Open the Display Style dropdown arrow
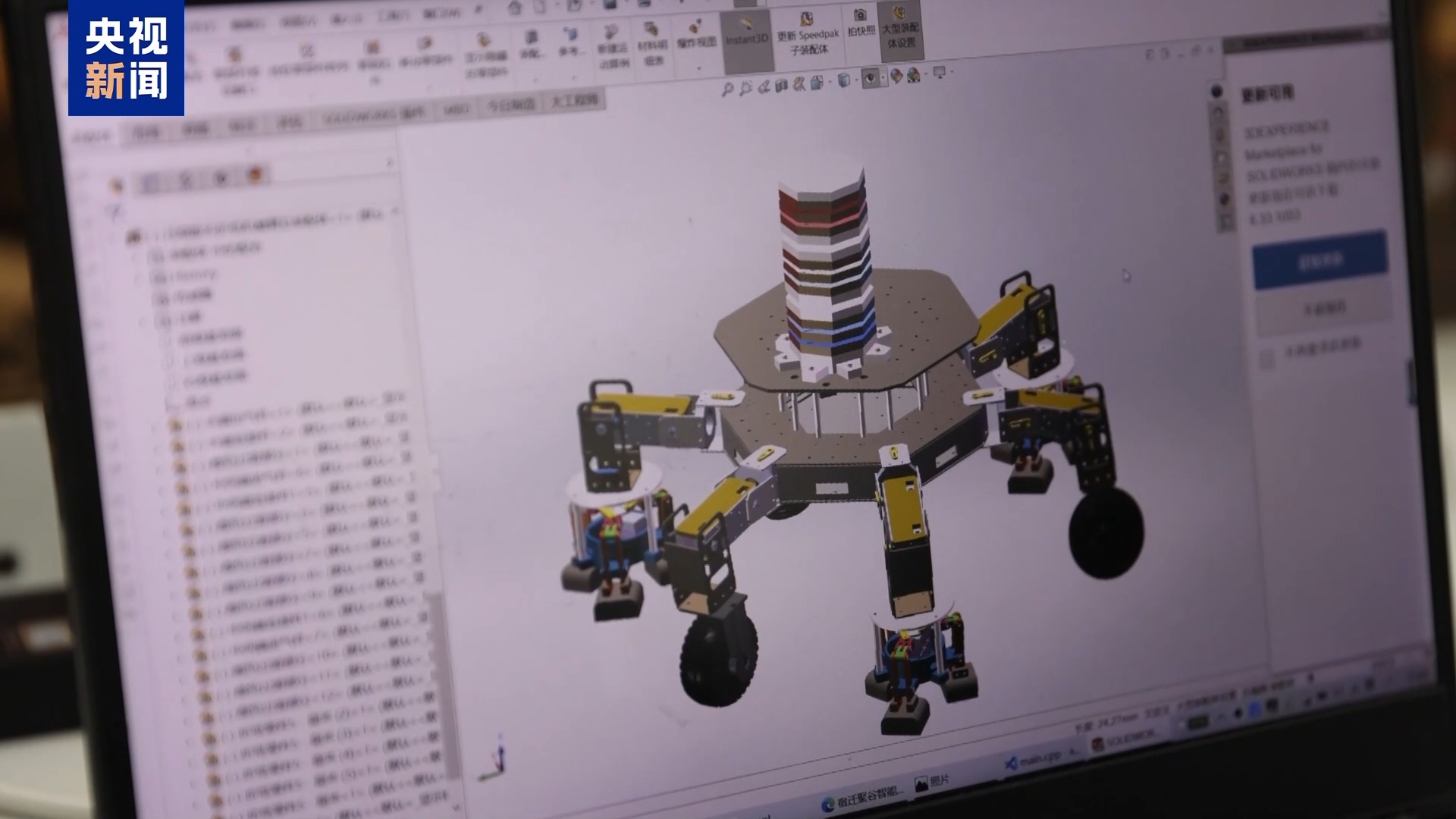This screenshot has width=1456, height=819. [x=856, y=78]
